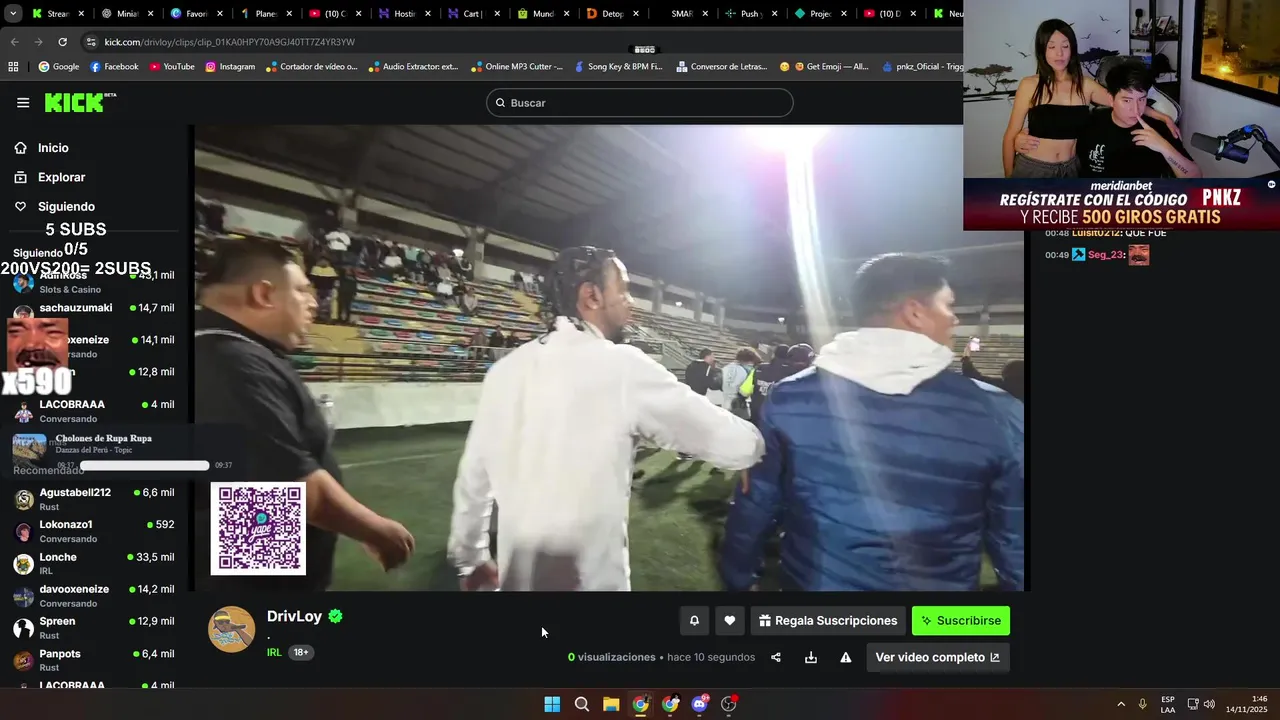
Task: Open Lokonazo1 recommended channel
Action: (93, 531)
